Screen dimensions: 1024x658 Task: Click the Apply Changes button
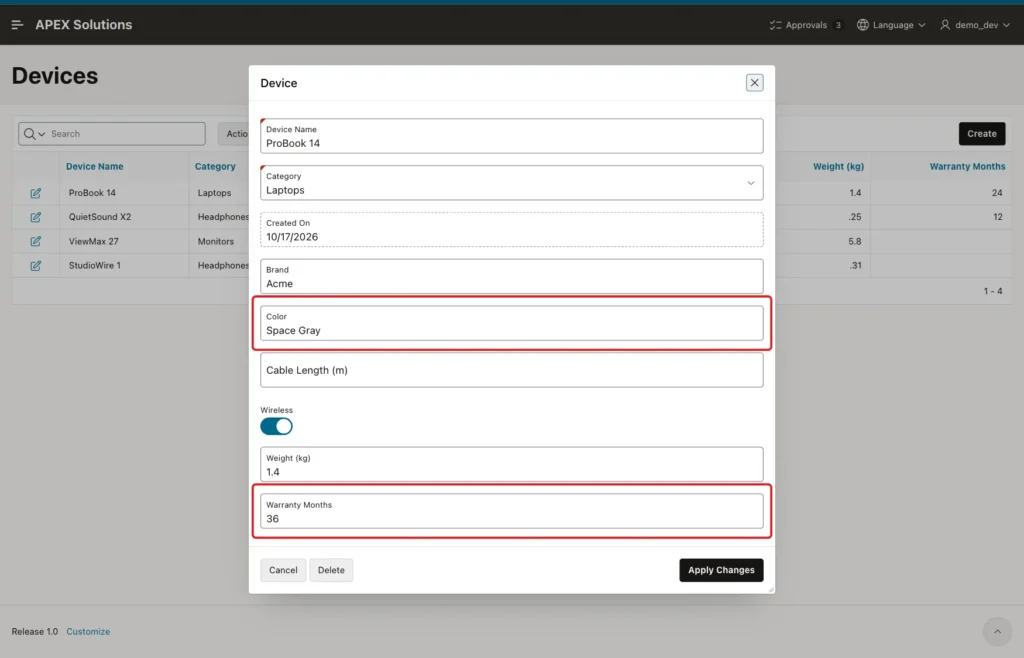pyautogui.click(x=721, y=570)
